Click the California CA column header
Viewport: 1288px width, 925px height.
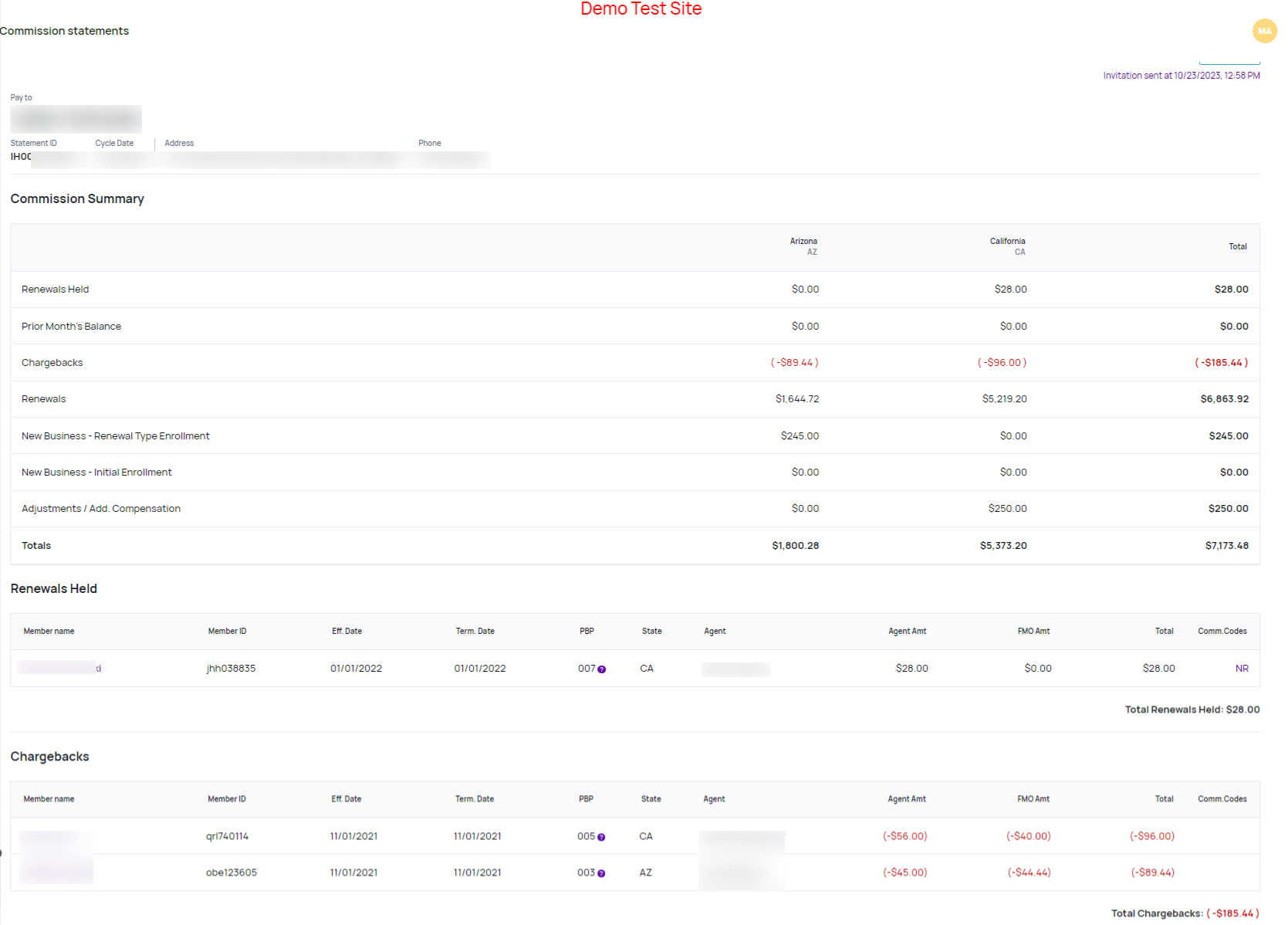tap(1007, 246)
